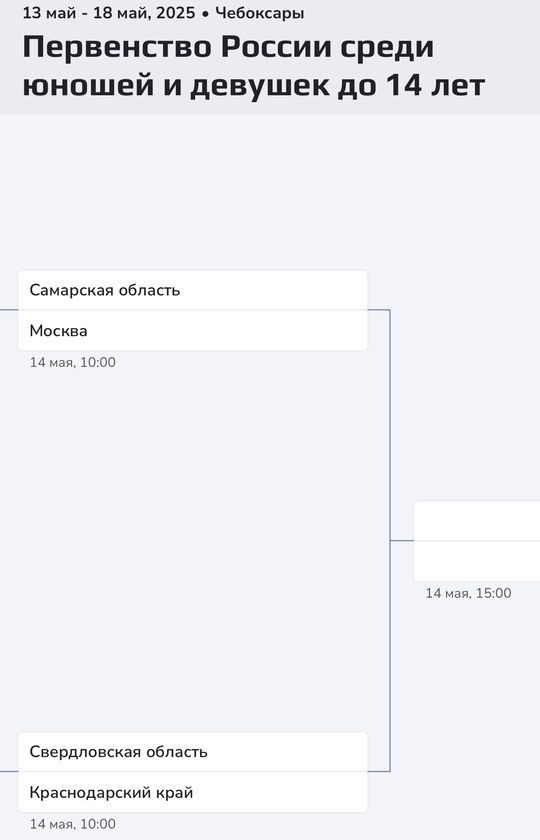Click the empty bottom slot of next-round match
540x840 pixels.
click(477, 561)
